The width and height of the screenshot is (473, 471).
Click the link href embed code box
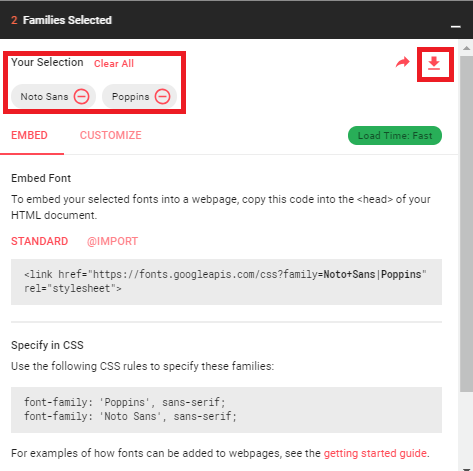click(226, 282)
